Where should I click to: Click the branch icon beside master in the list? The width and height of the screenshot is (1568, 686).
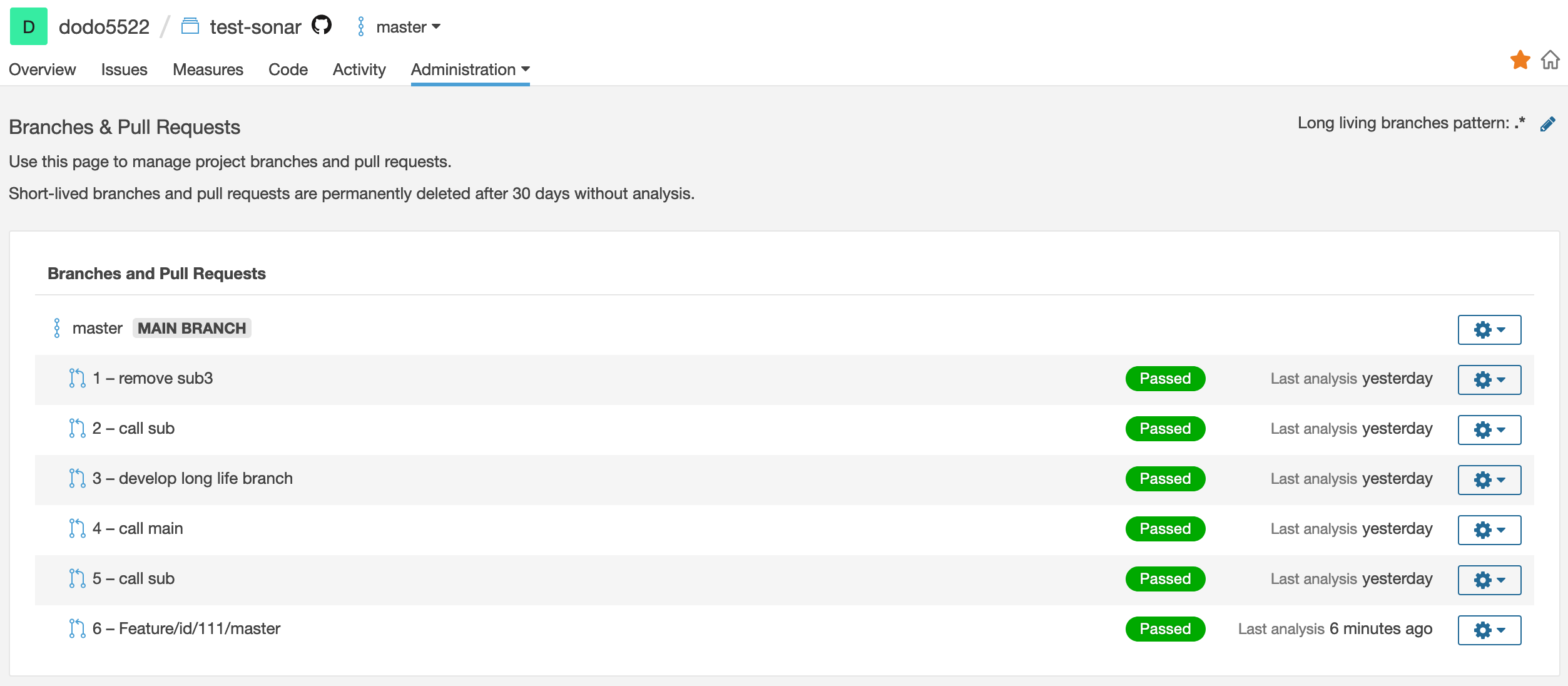point(57,328)
